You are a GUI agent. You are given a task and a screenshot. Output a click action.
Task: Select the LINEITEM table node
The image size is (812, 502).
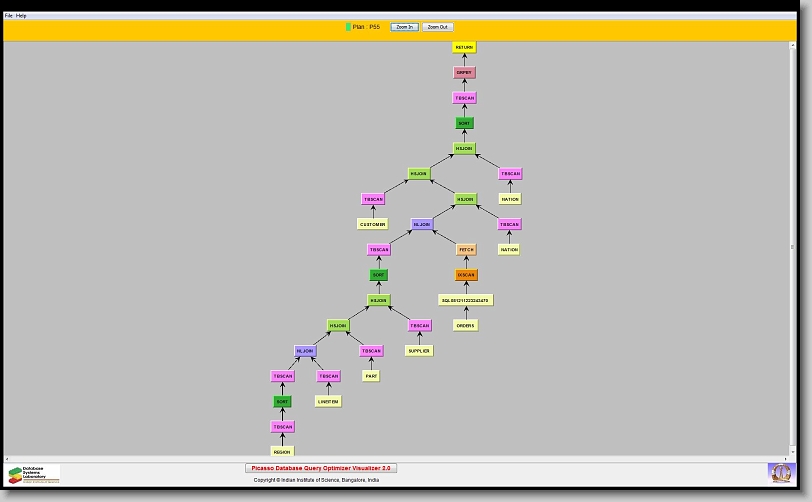[x=328, y=401]
